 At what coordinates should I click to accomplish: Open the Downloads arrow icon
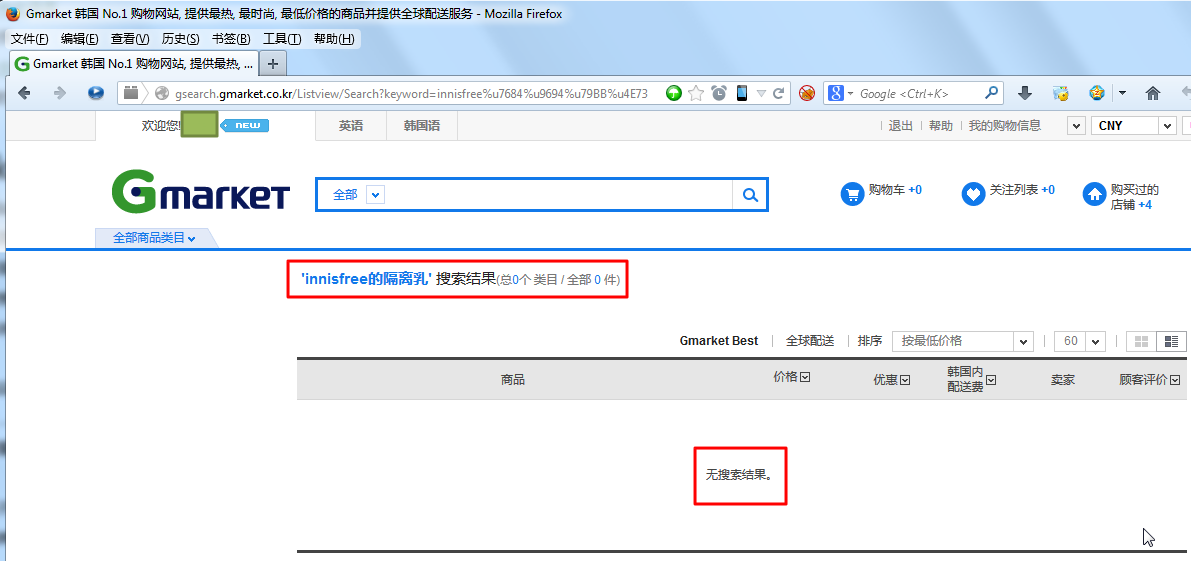pos(1025,93)
